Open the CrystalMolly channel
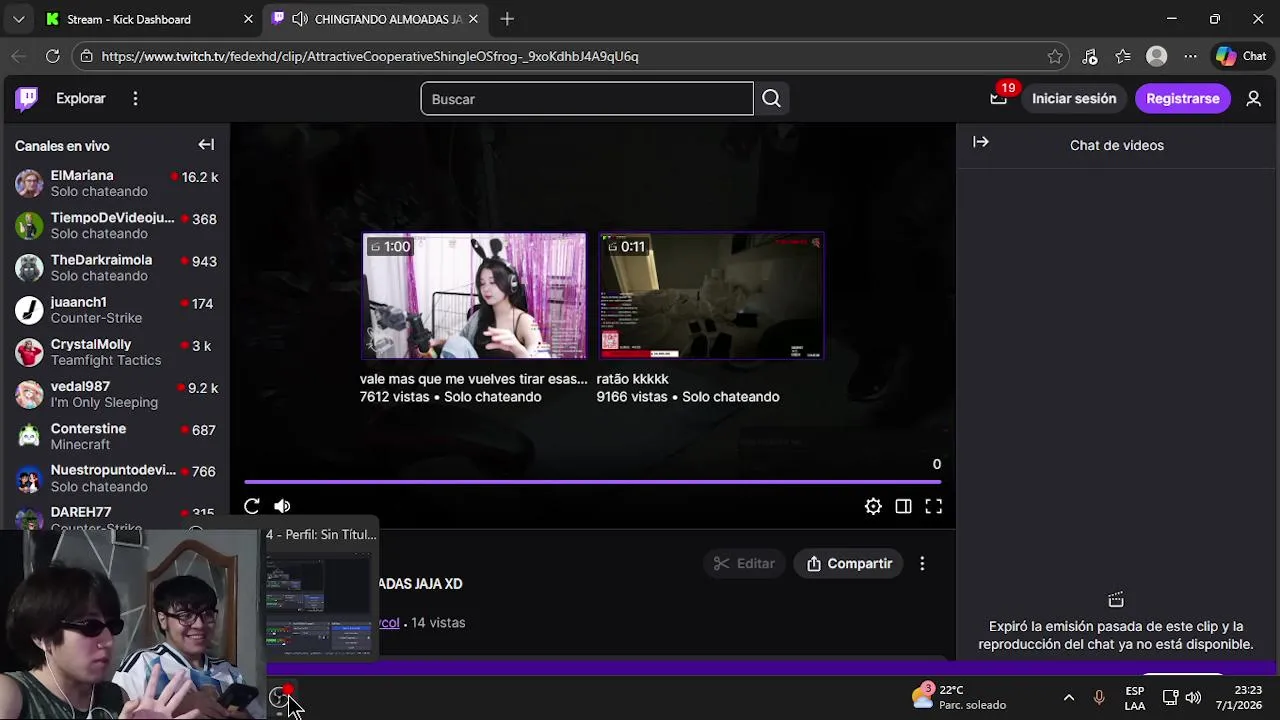 [115, 352]
